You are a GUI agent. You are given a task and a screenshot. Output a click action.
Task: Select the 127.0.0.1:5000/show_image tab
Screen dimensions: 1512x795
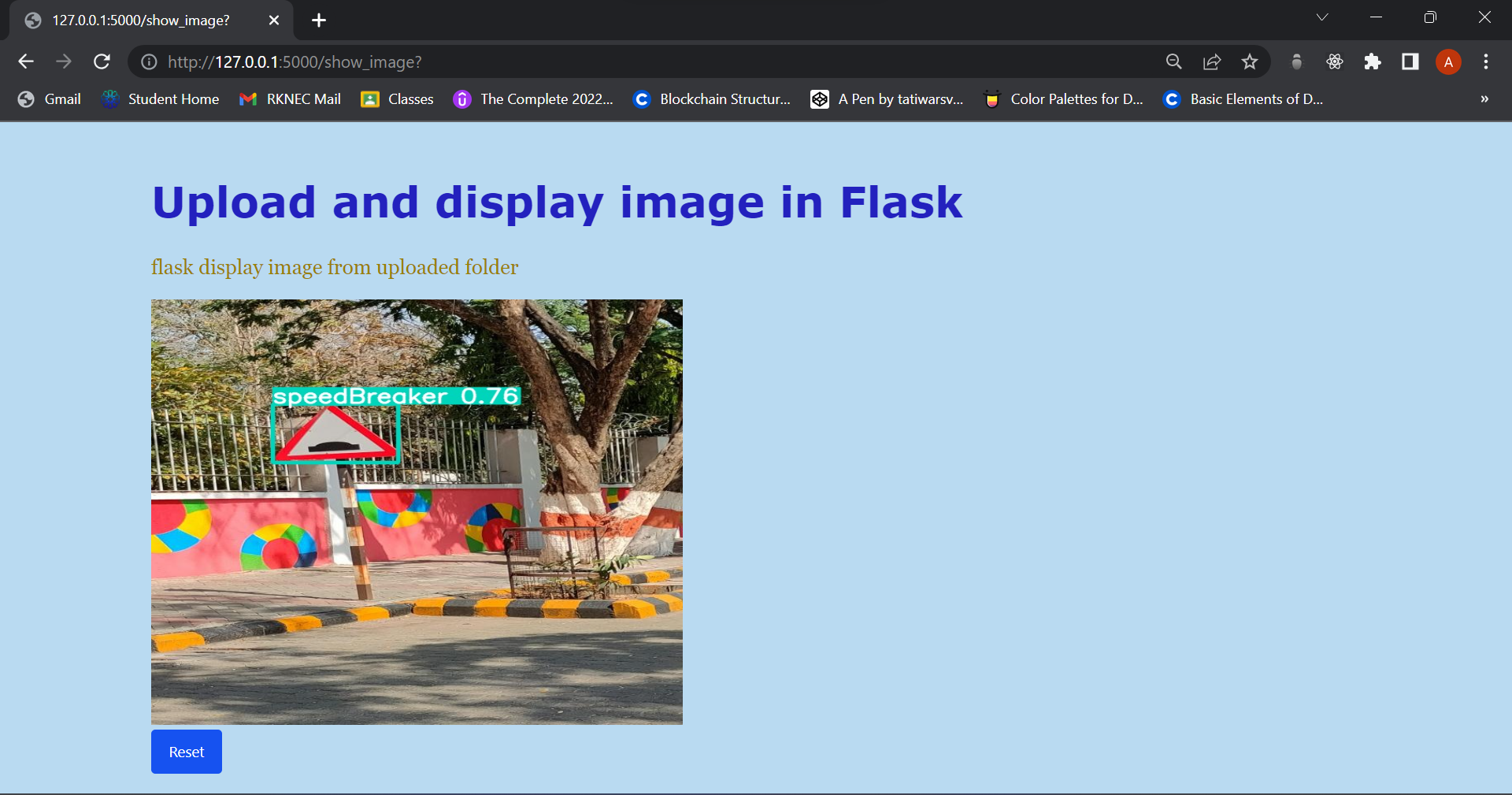click(x=142, y=20)
